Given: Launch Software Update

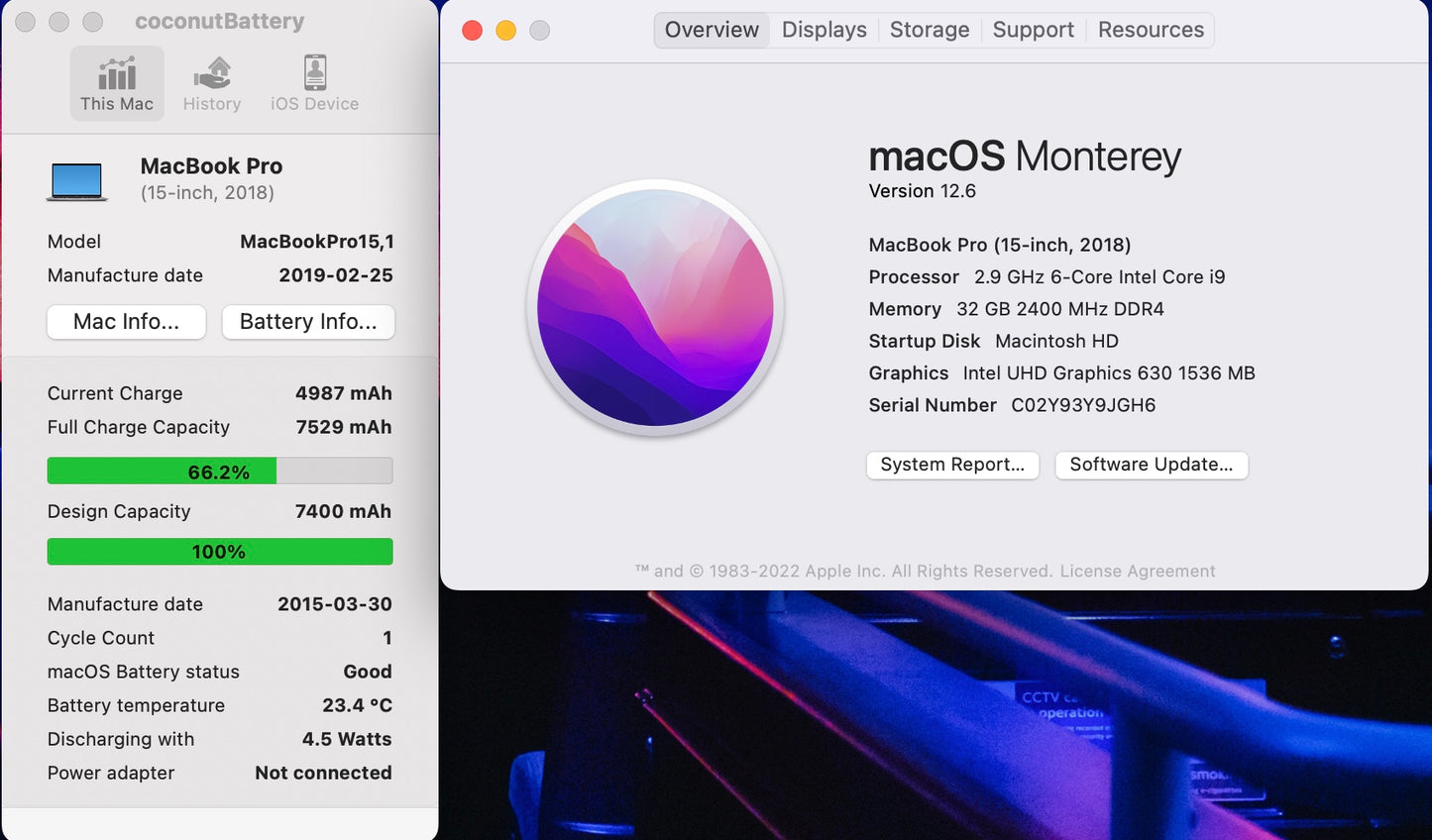Looking at the screenshot, I should coord(1151,465).
